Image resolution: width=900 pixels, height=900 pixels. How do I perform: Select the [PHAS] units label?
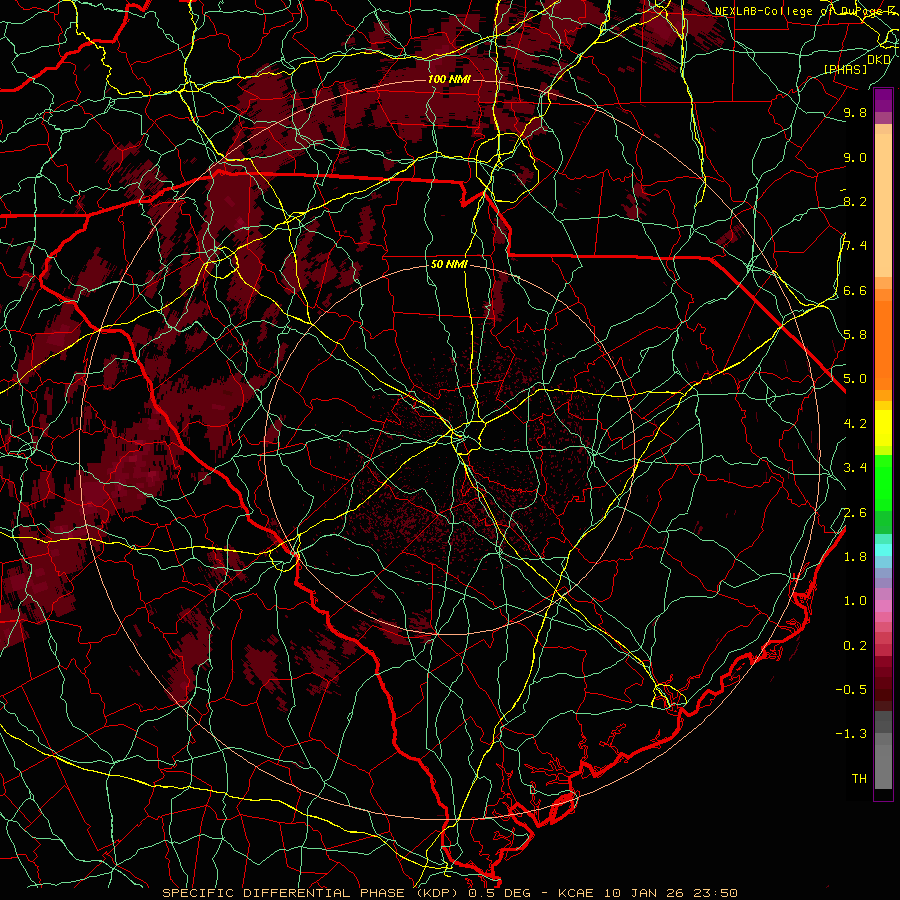[845, 69]
